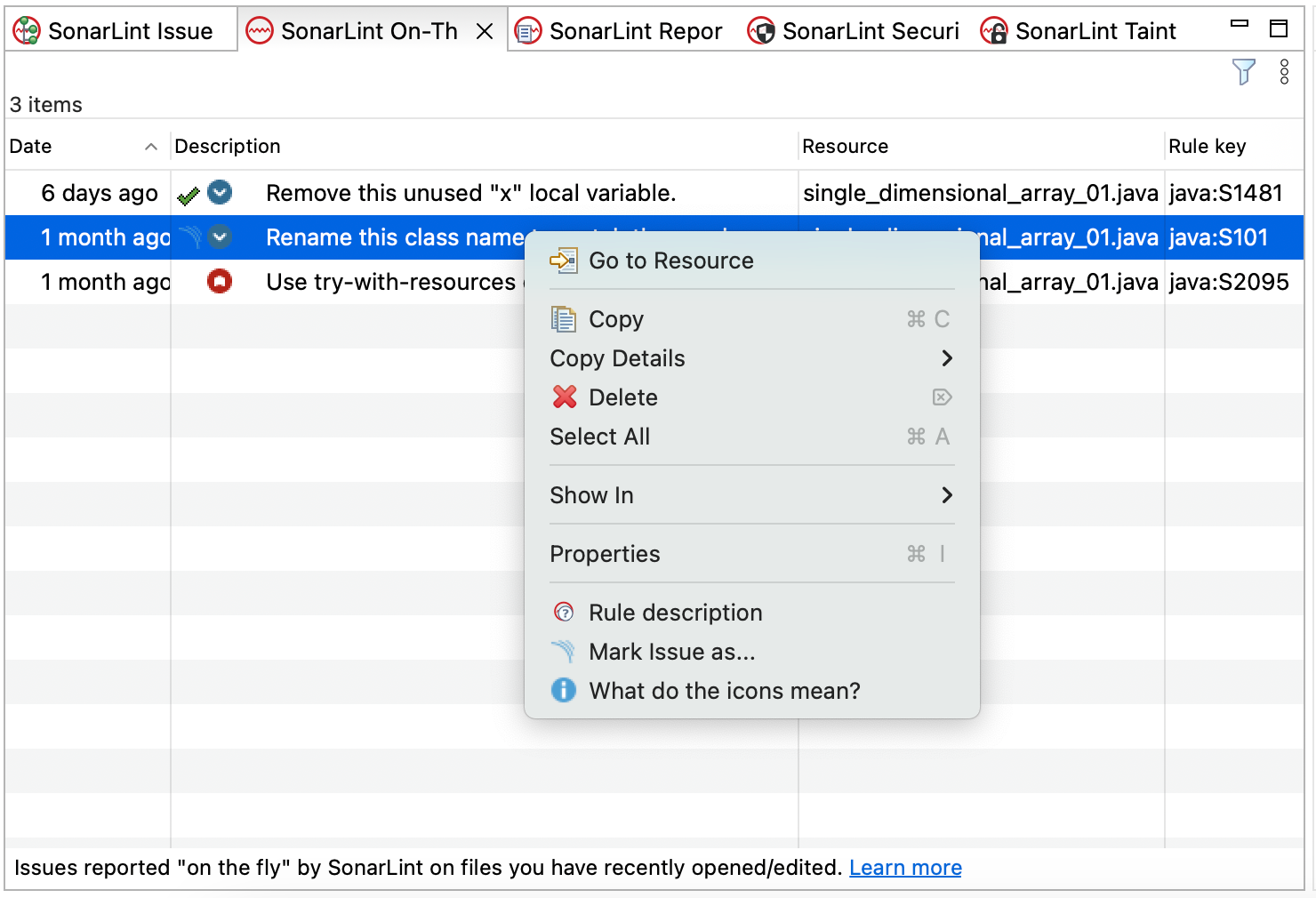The height and width of the screenshot is (898, 1316).
Task: Click resource cell of the 6 days ago row
Action: tap(981, 193)
